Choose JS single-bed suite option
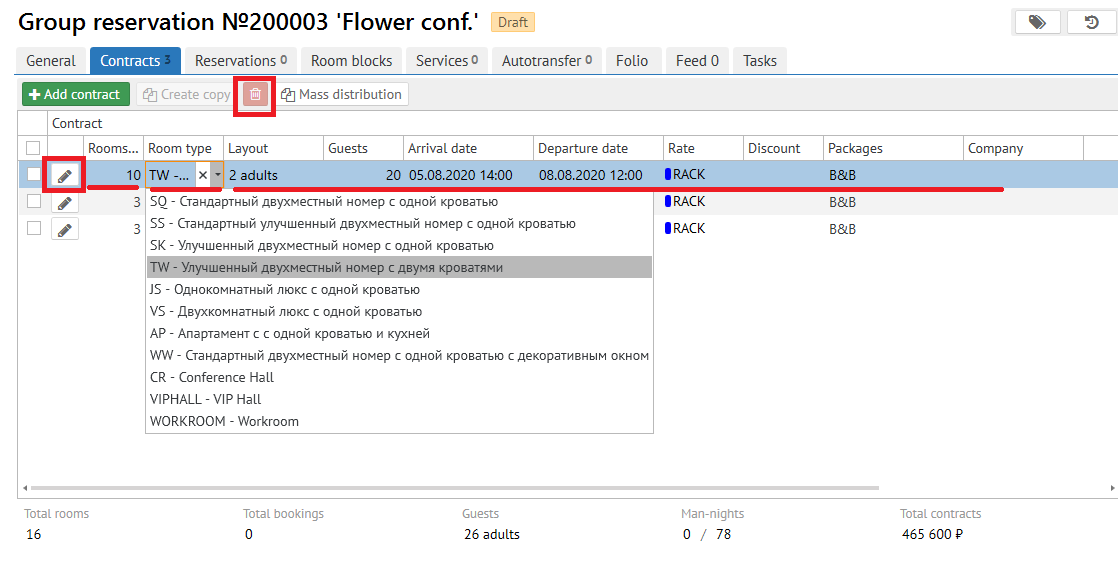The image size is (1118, 566). tap(285, 290)
